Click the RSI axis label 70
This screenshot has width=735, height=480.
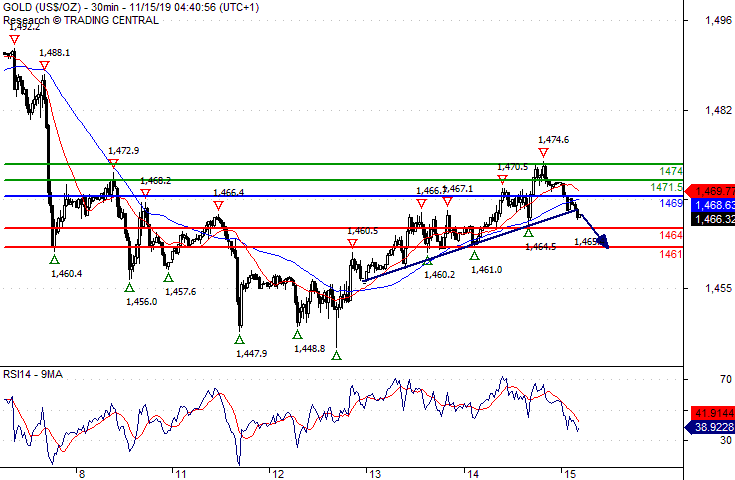(x=726, y=379)
